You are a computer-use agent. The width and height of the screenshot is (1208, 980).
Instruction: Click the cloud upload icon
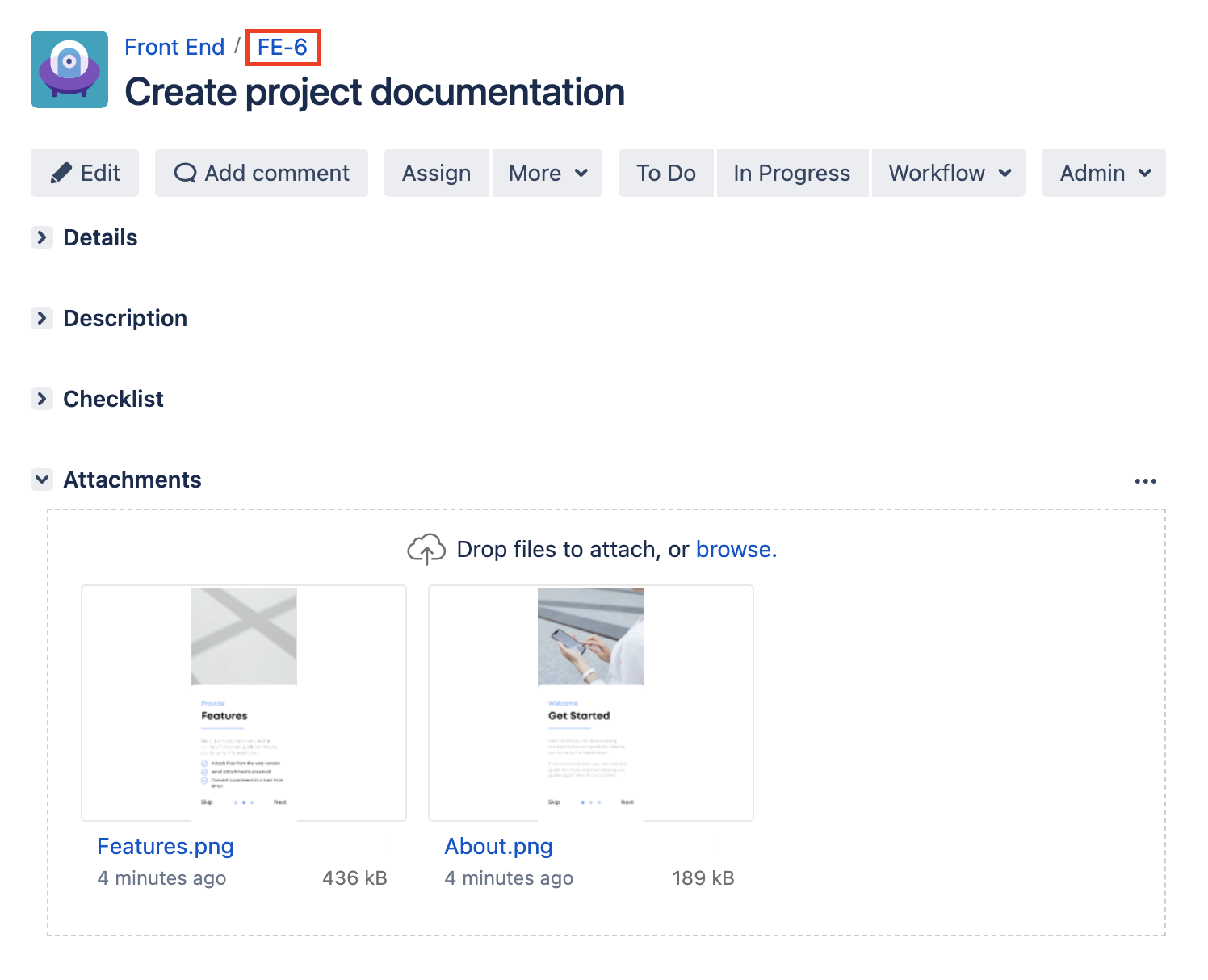pyautogui.click(x=426, y=550)
